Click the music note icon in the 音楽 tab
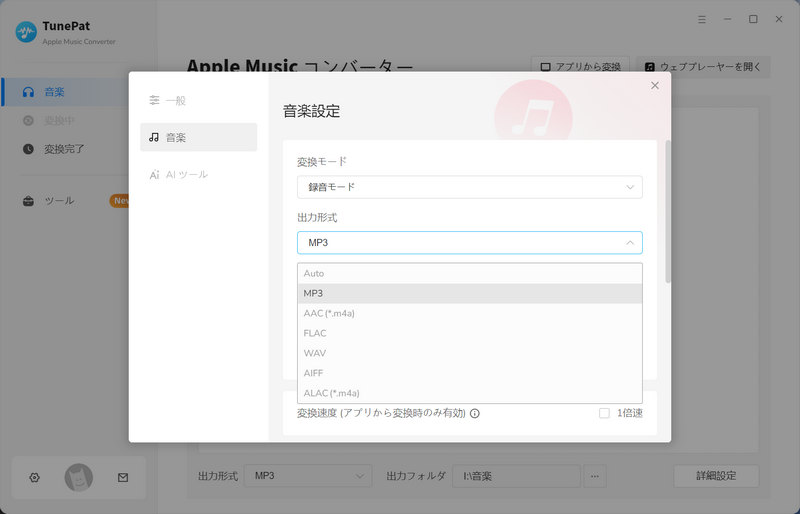The image size is (800, 514). point(154,137)
